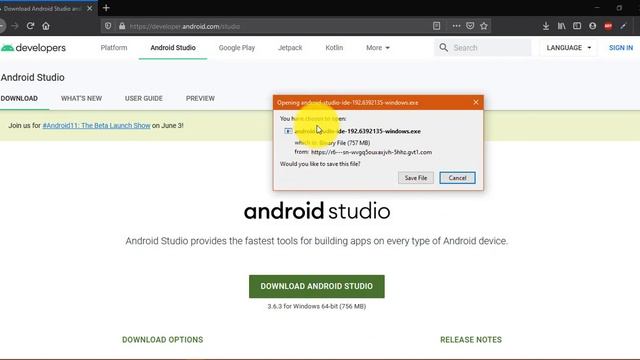Click the Android Studio page heading

click(x=33, y=77)
